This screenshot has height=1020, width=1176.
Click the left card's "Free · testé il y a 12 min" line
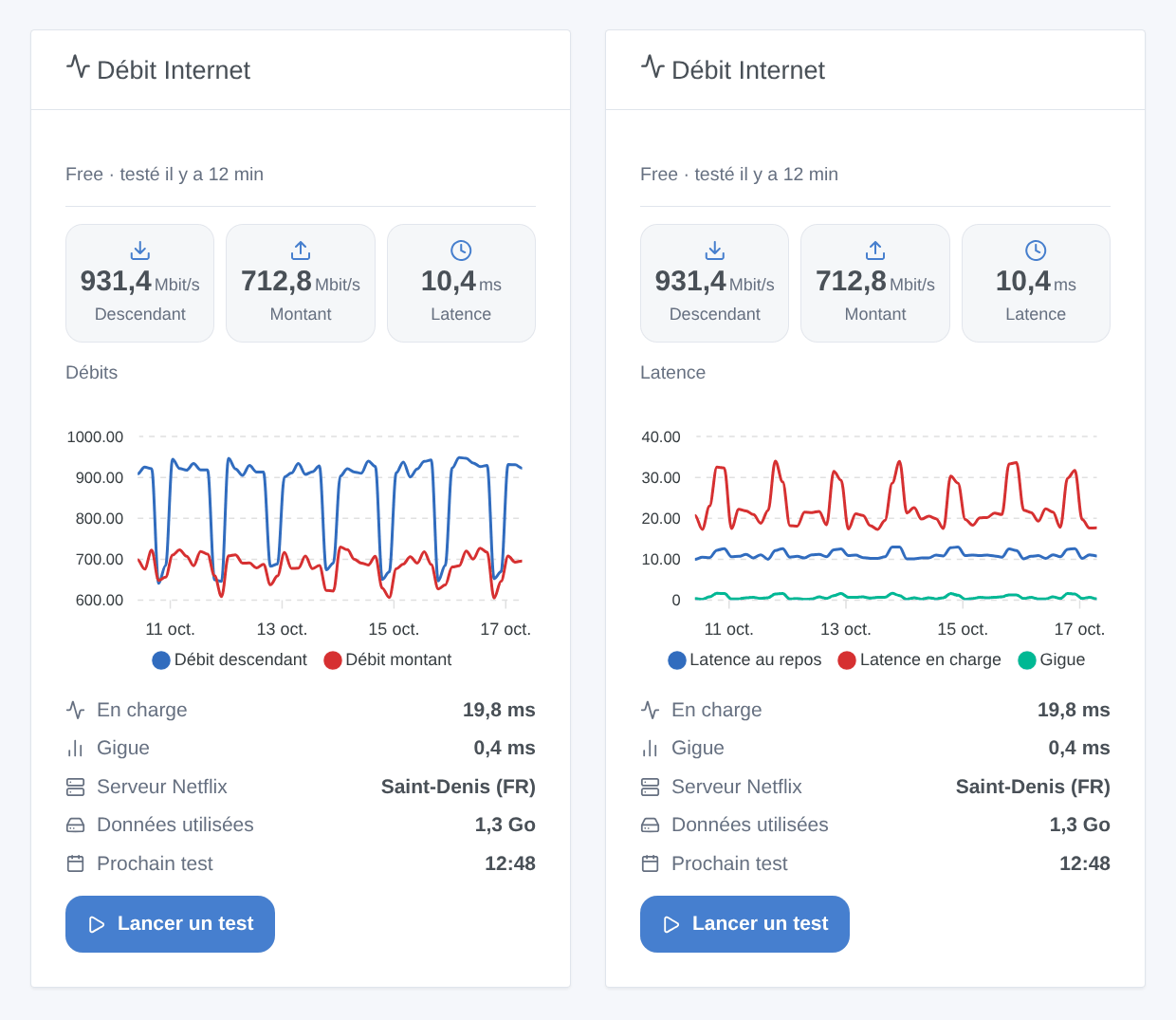pyautogui.click(x=165, y=175)
